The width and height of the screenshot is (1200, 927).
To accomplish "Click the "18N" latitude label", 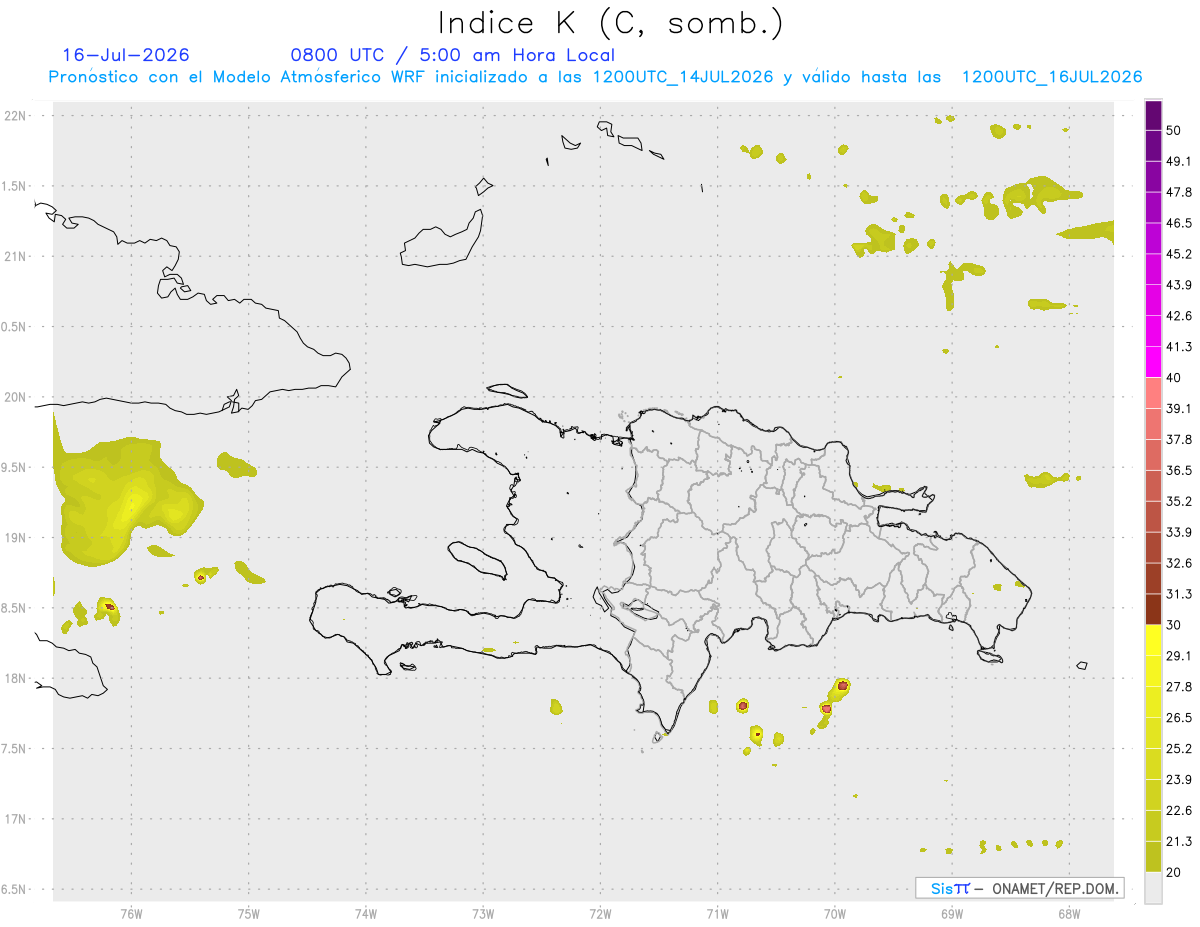I will (17, 678).
